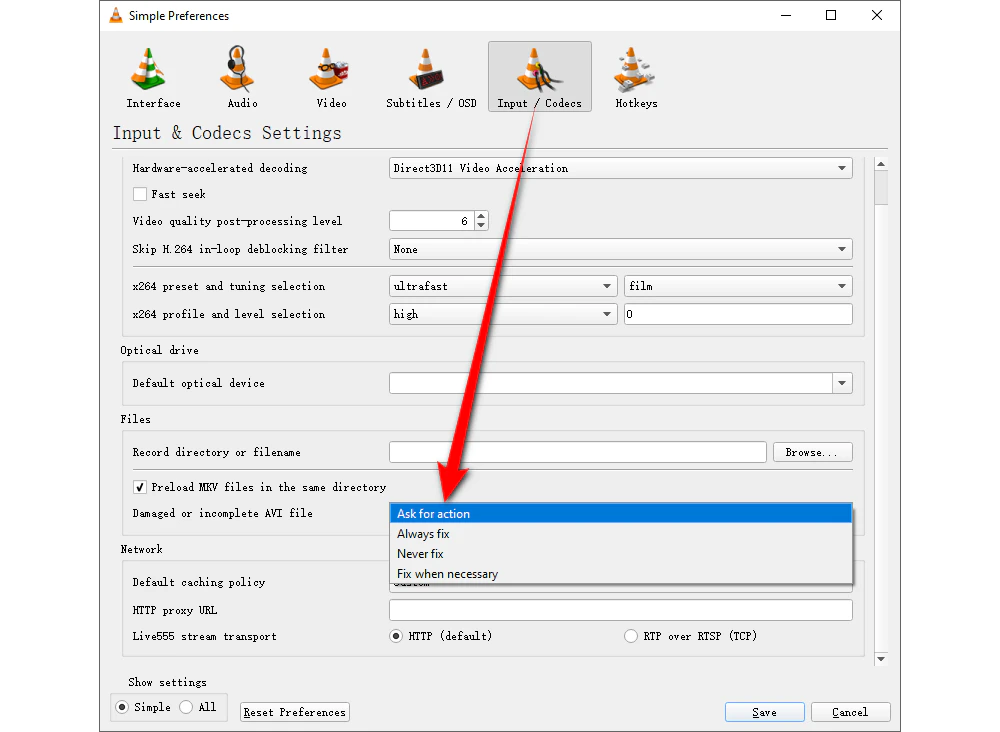Open Hardware-accelerated decoding dropdown
1000x732 pixels.
tap(621, 168)
